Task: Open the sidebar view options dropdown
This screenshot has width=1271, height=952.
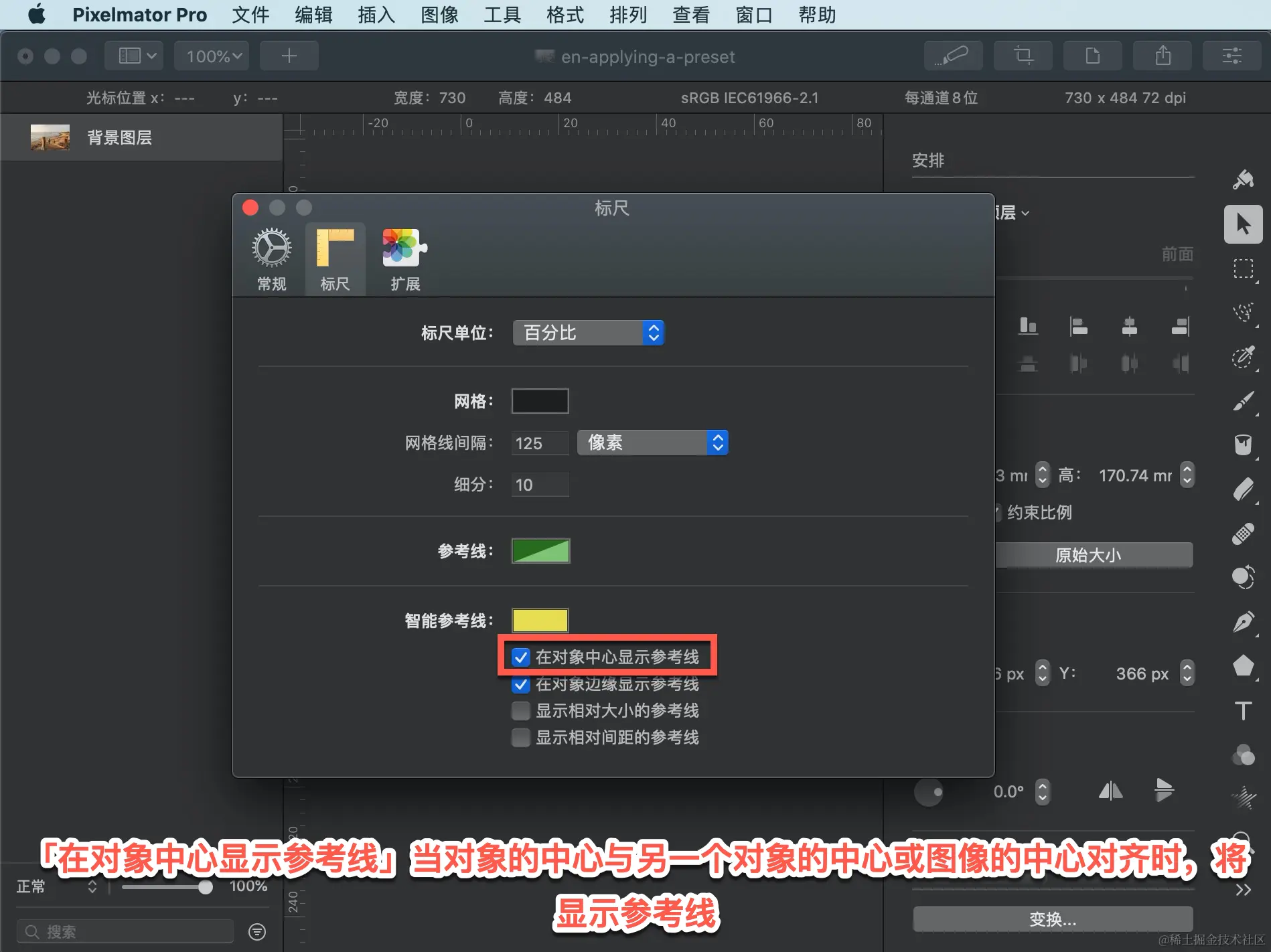Action: click(134, 56)
